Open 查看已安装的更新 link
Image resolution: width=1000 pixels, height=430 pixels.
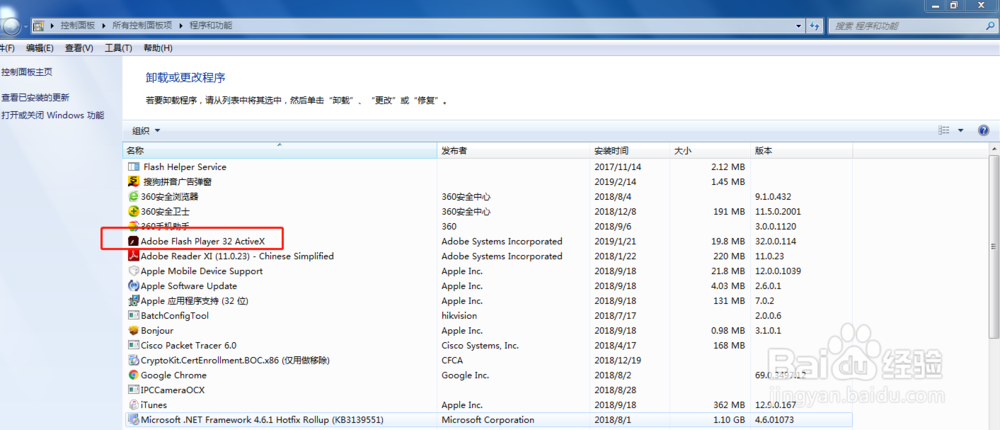(35, 98)
